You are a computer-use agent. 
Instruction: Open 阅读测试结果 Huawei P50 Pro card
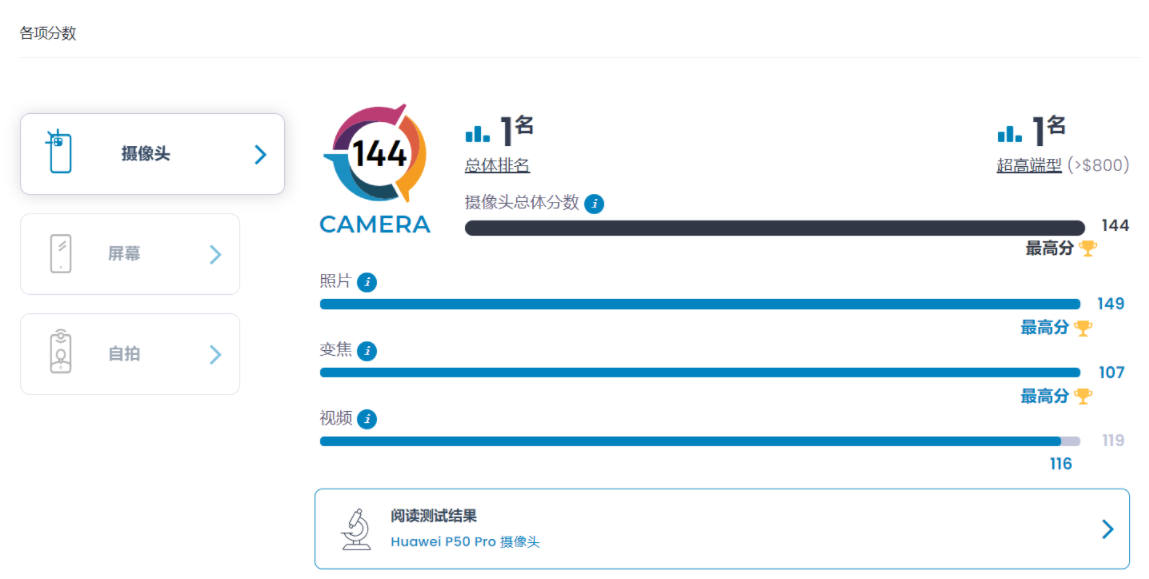pos(721,529)
